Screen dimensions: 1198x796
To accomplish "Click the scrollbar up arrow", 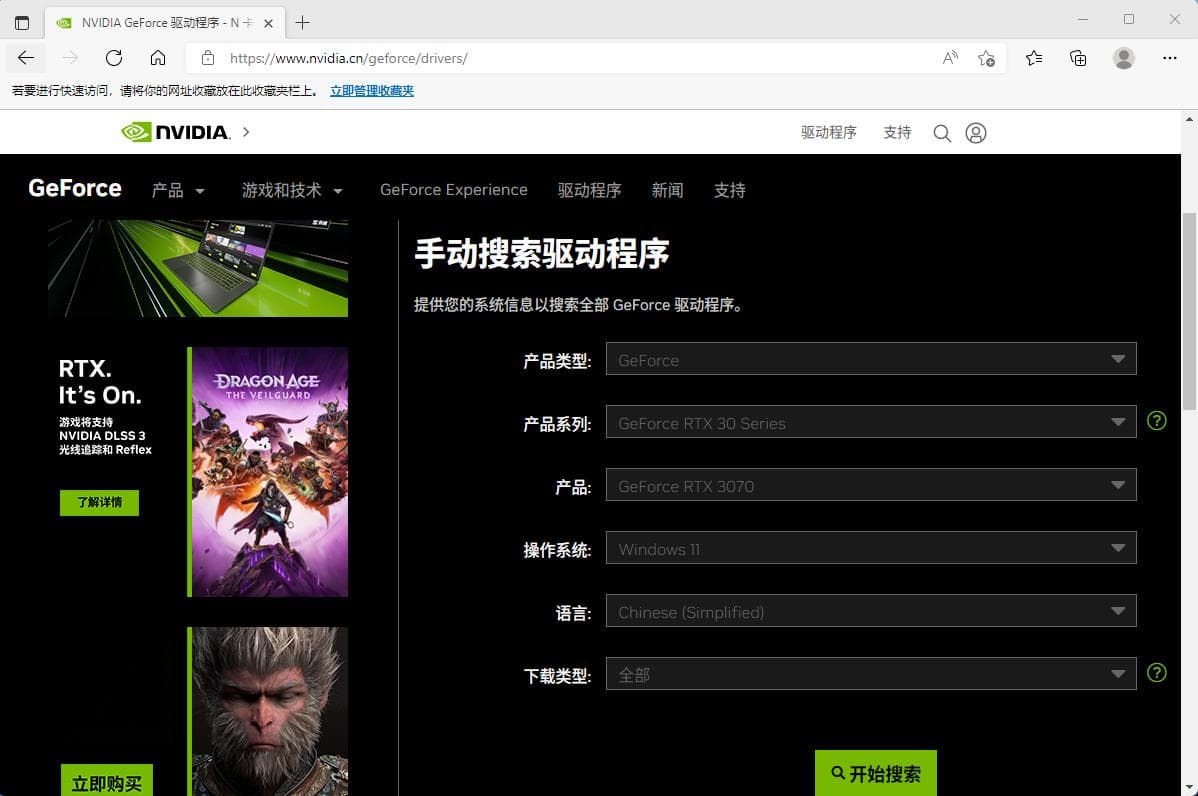I will pyautogui.click(x=1190, y=118).
